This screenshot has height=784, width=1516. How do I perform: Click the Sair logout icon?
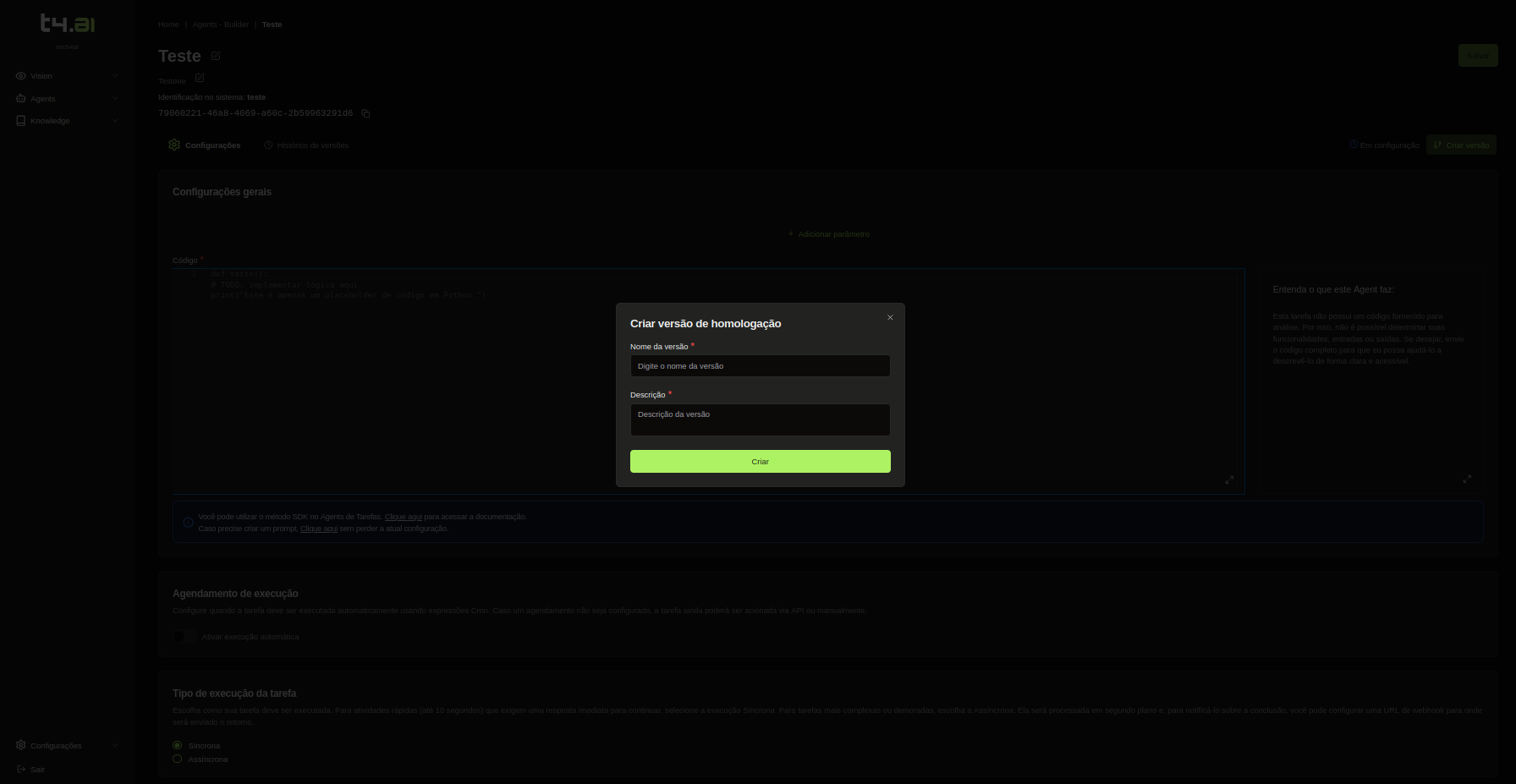point(21,769)
